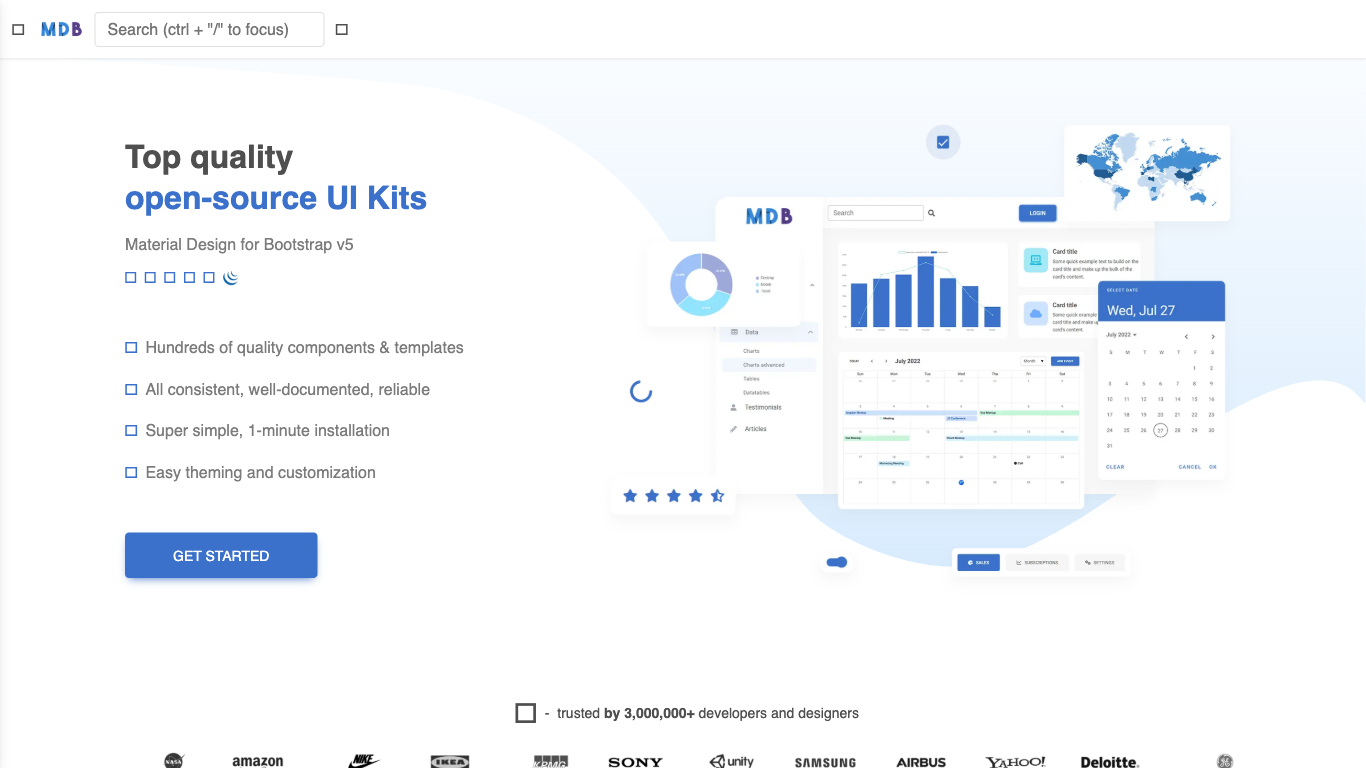Image resolution: width=1366 pixels, height=768 pixels.
Task: Click the Deloitte logo
Action: pos(1110,762)
